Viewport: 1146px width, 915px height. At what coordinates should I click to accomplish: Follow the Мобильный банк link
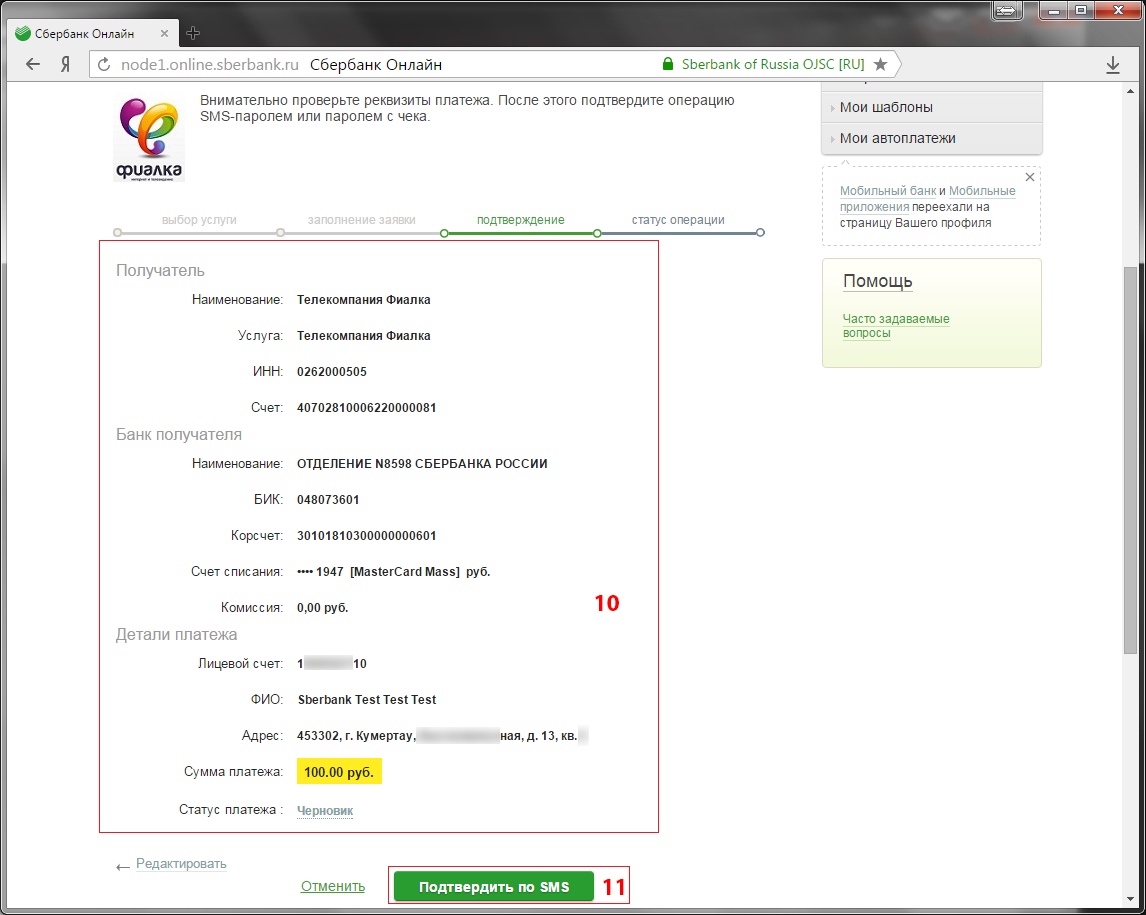pos(888,191)
